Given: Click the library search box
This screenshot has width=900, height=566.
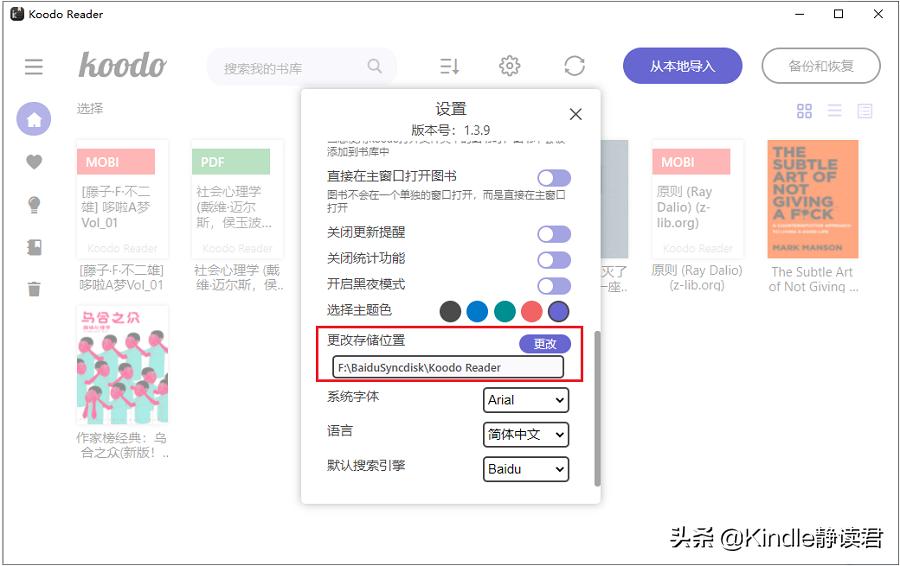Looking at the screenshot, I should pyautogui.click(x=301, y=67).
